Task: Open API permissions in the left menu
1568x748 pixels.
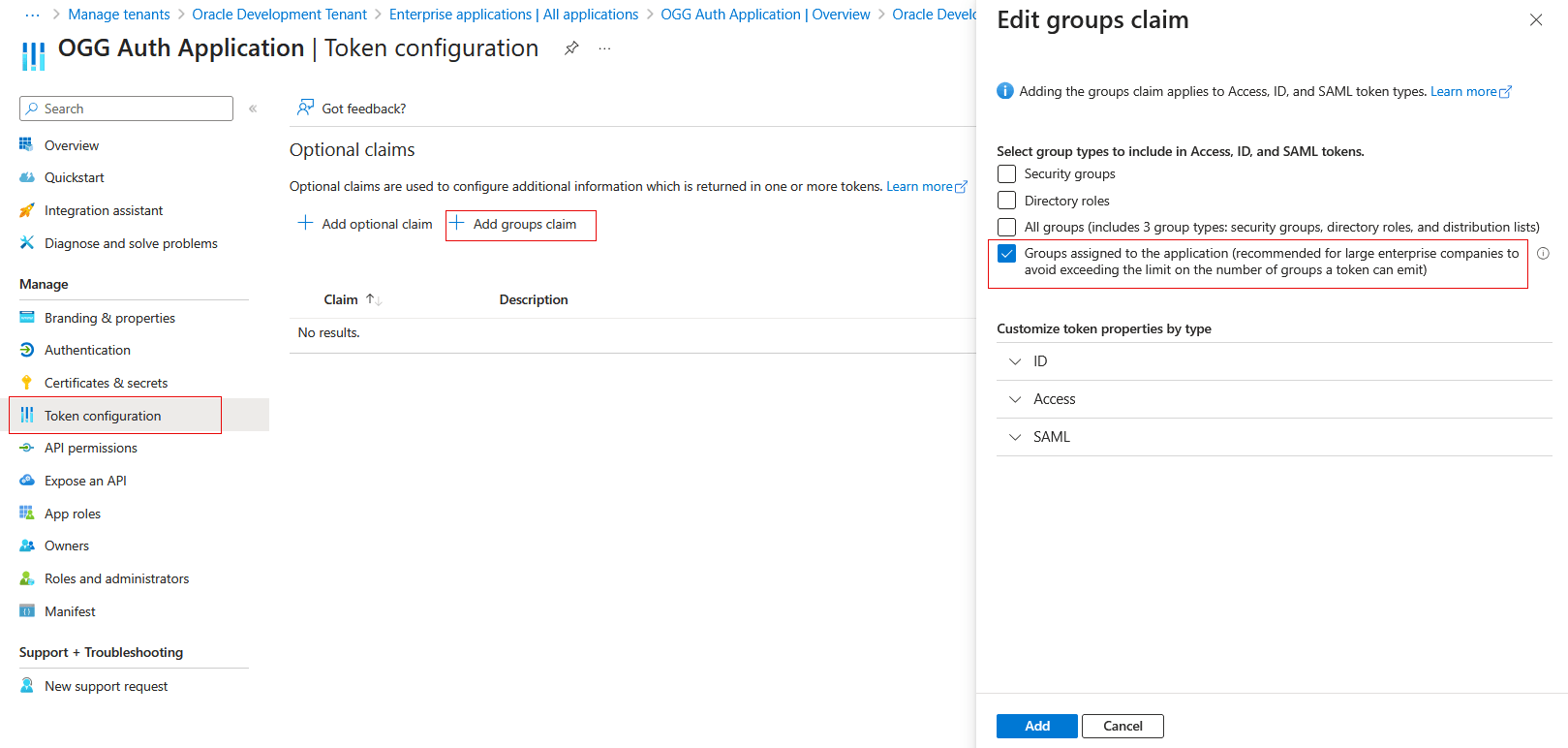Action: 91,448
